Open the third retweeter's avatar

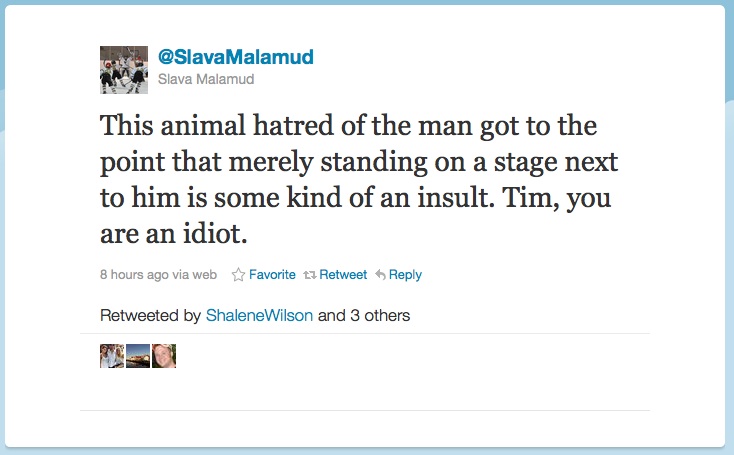[164, 356]
